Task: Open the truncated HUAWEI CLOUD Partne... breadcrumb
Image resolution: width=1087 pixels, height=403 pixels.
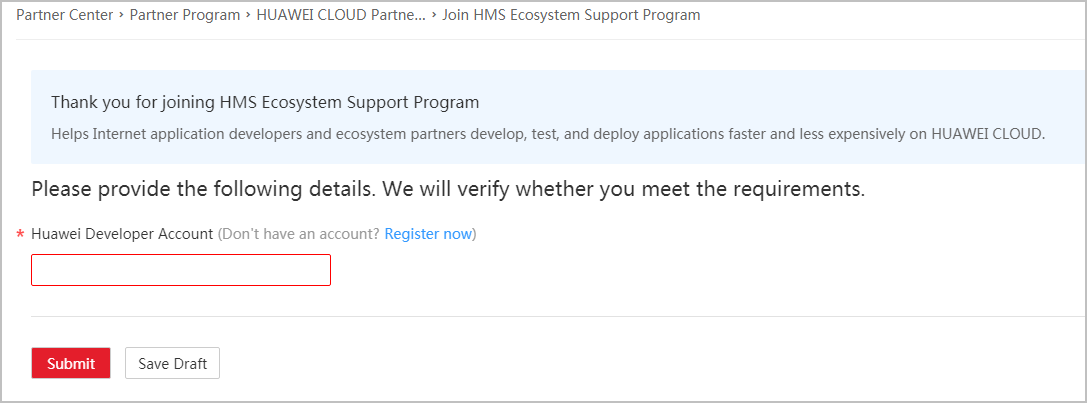Action: 341,15
